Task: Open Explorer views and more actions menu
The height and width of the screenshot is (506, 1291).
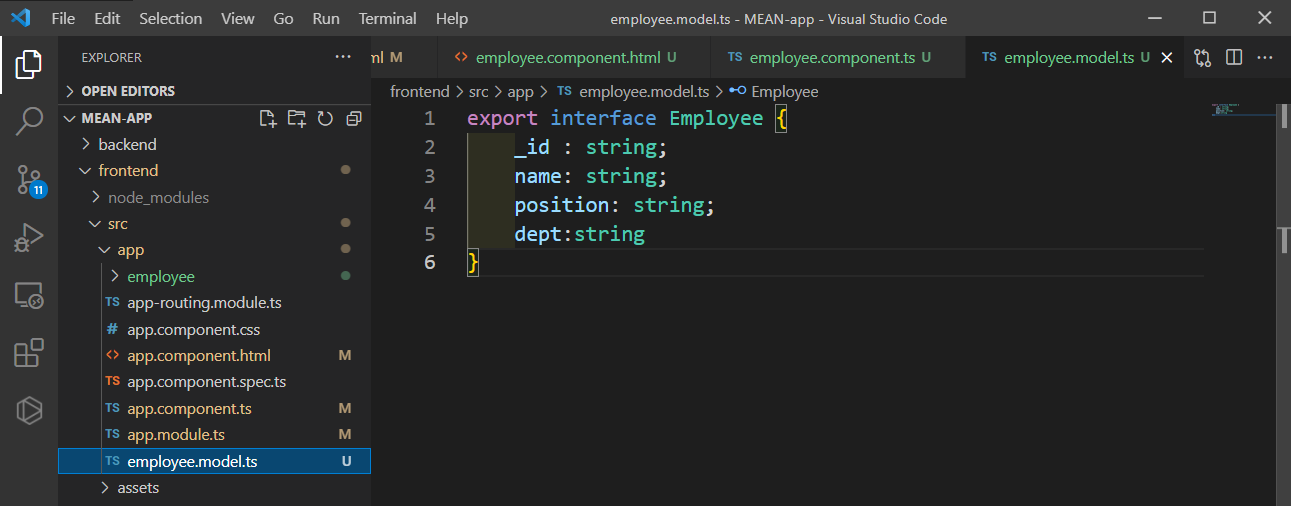Action: 343,57
